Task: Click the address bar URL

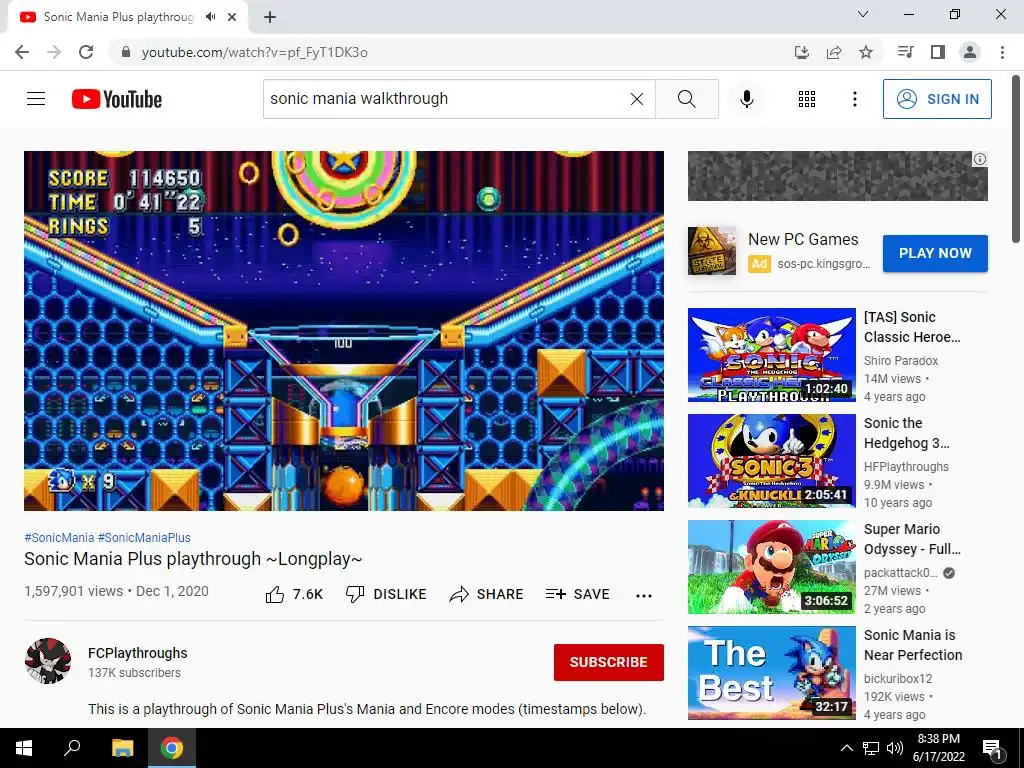Action: pos(255,52)
